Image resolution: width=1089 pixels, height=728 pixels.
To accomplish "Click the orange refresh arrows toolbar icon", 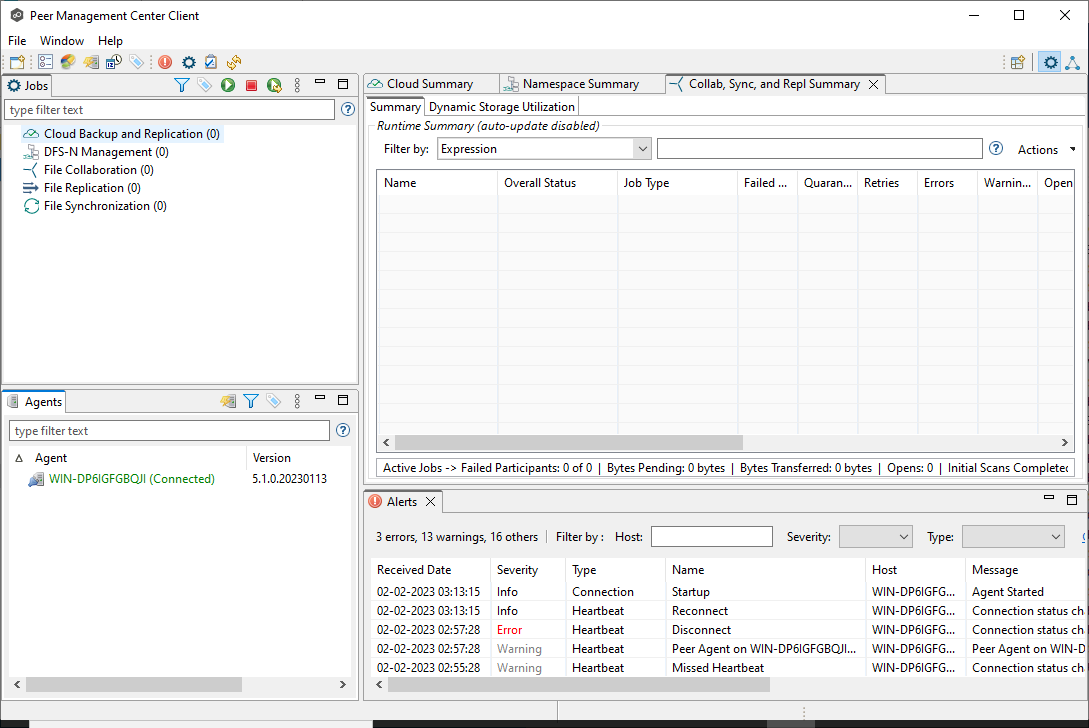I will 234,62.
